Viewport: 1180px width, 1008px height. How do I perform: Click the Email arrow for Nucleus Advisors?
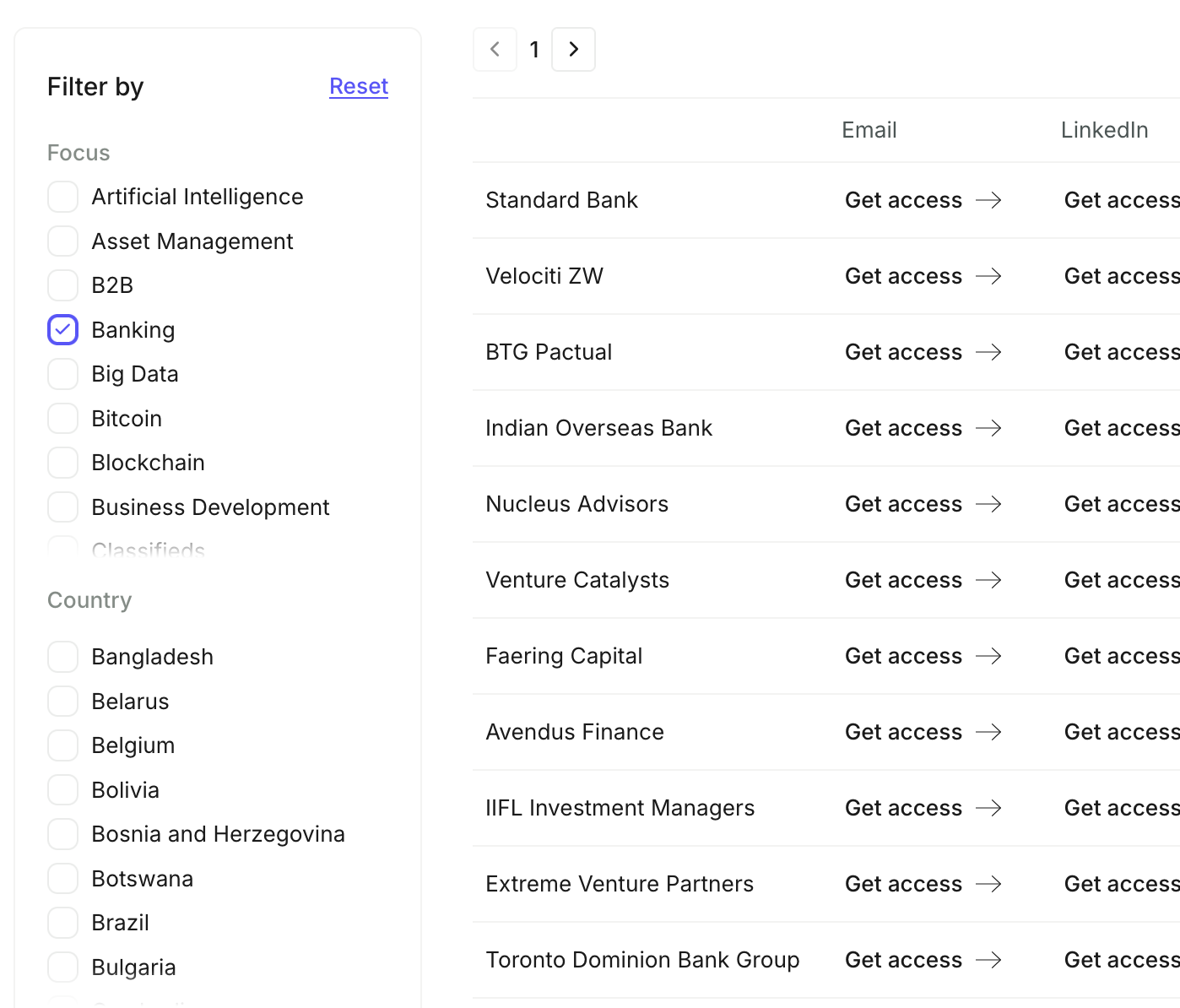point(988,504)
